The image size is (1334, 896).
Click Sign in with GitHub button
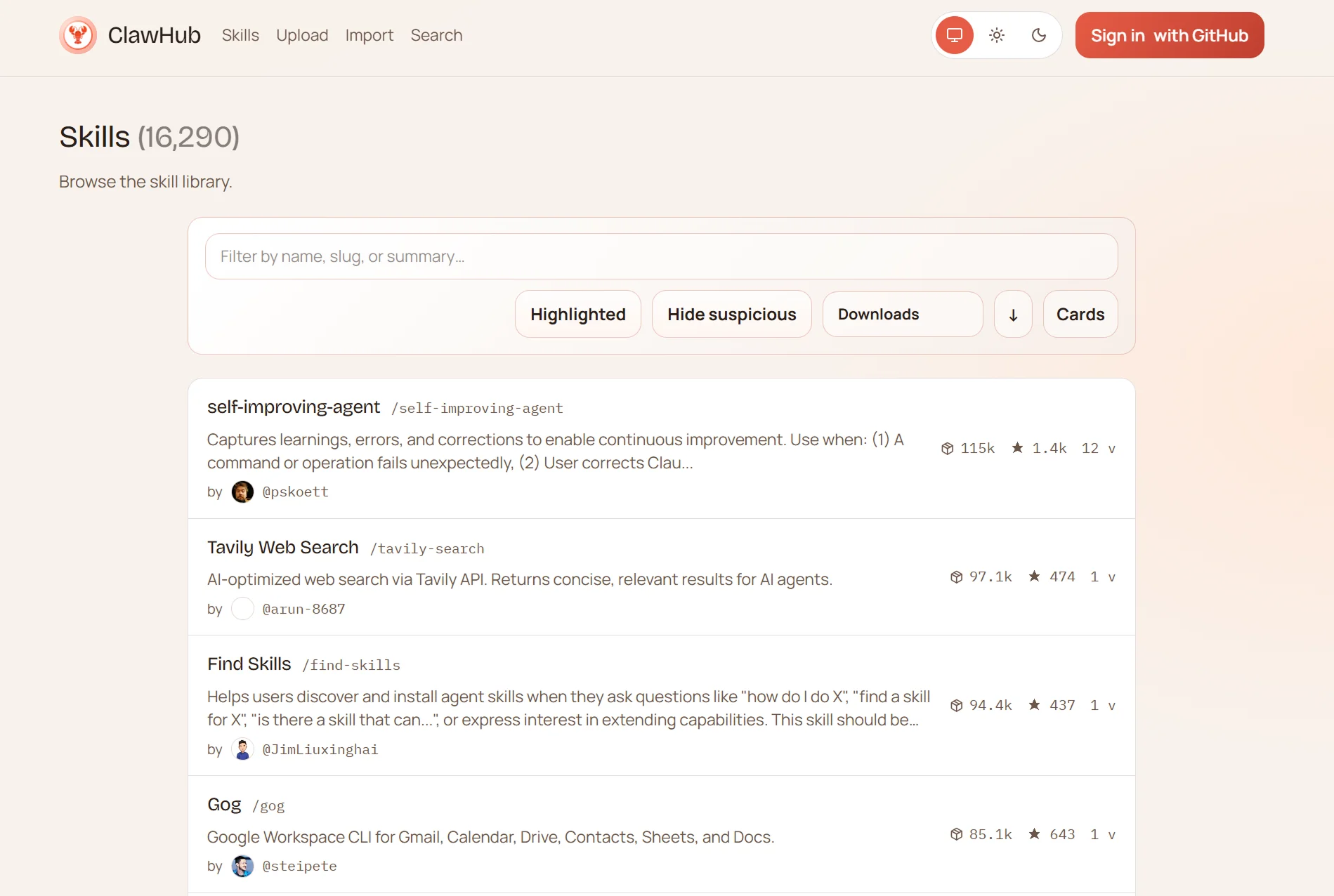pyautogui.click(x=1169, y=35)
